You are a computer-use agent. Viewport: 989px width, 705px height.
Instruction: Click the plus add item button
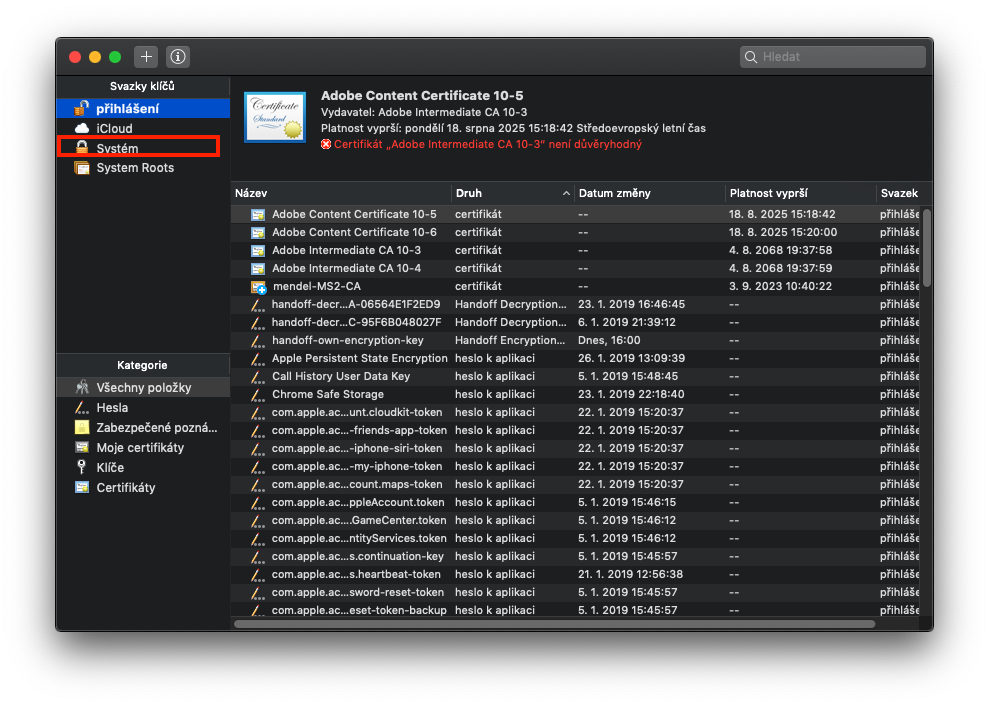[146, 57]
